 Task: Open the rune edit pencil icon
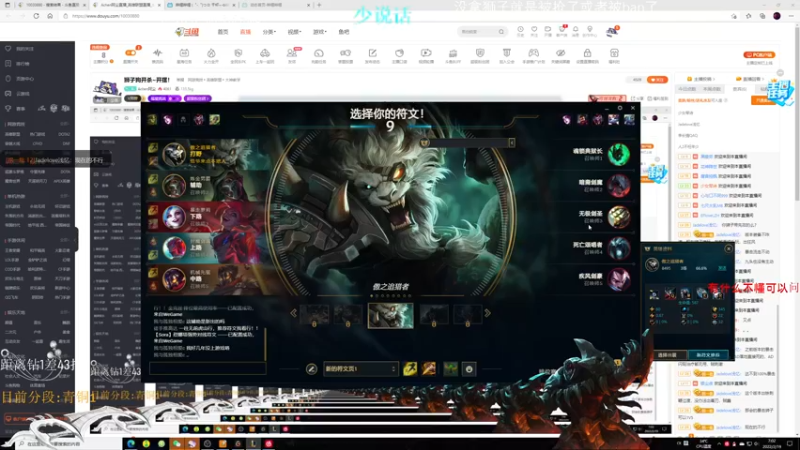311,369
